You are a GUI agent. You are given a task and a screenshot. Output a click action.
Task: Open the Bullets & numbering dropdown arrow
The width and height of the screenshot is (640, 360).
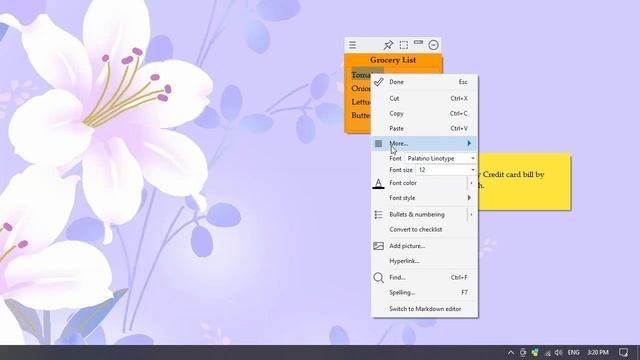click(x=471, y=214)
